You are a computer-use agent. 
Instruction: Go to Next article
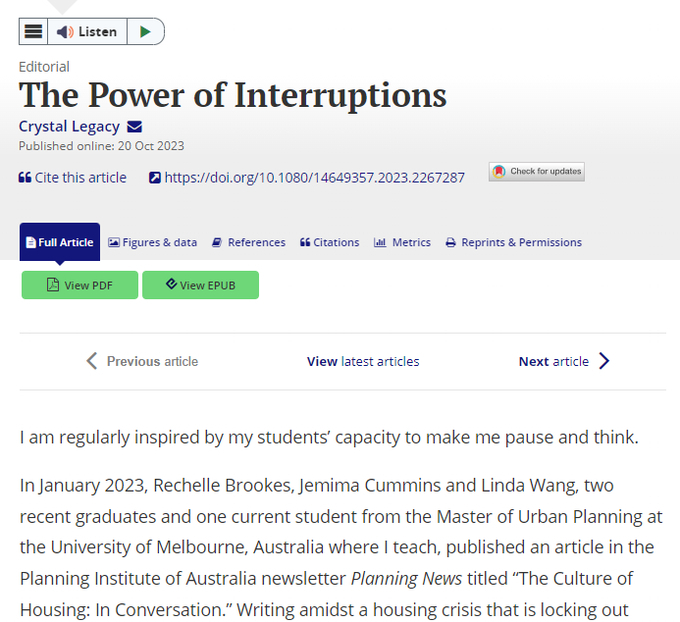564,361
